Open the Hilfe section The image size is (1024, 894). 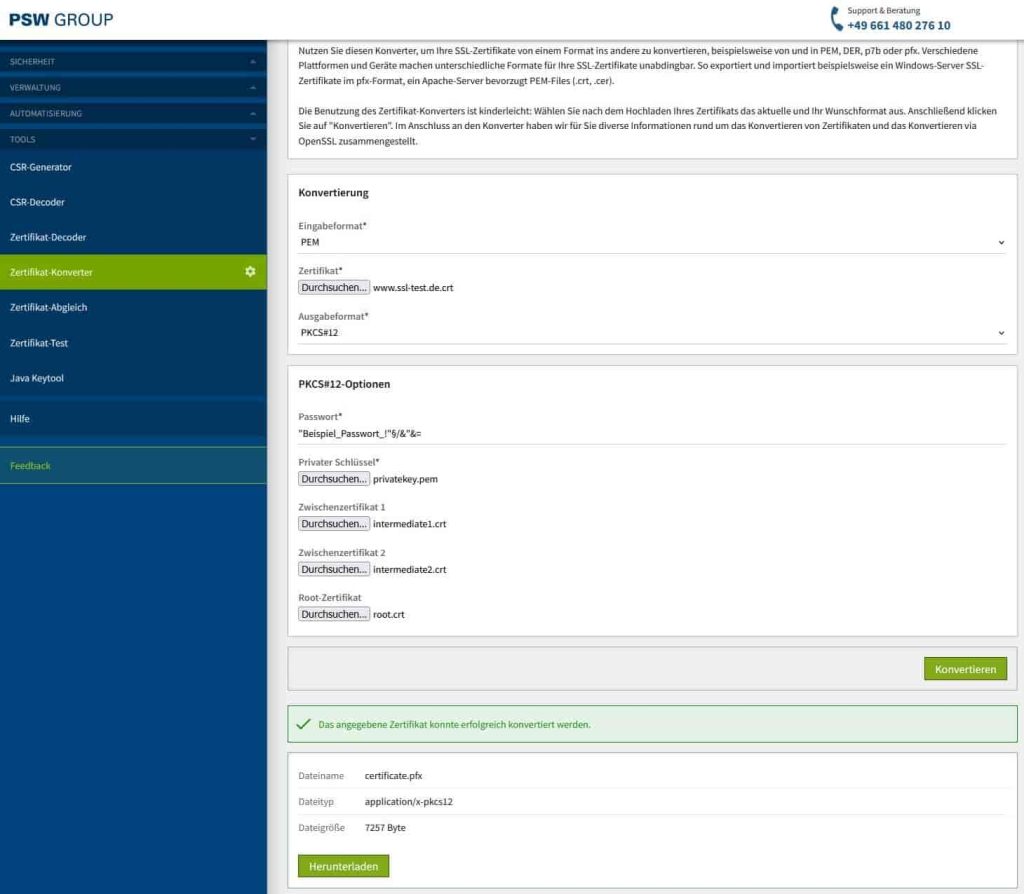[x=20, y=418]
